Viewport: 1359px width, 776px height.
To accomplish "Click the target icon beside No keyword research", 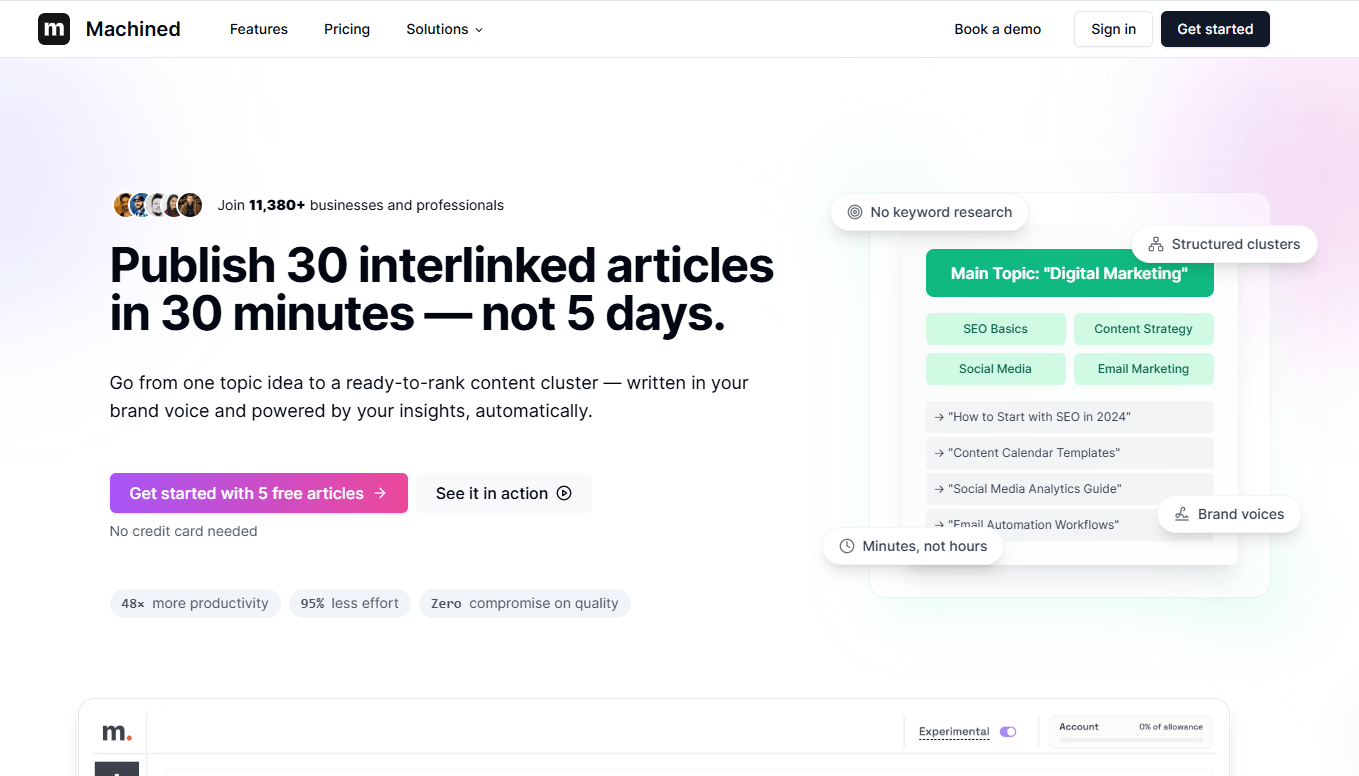I will [855, 212].
